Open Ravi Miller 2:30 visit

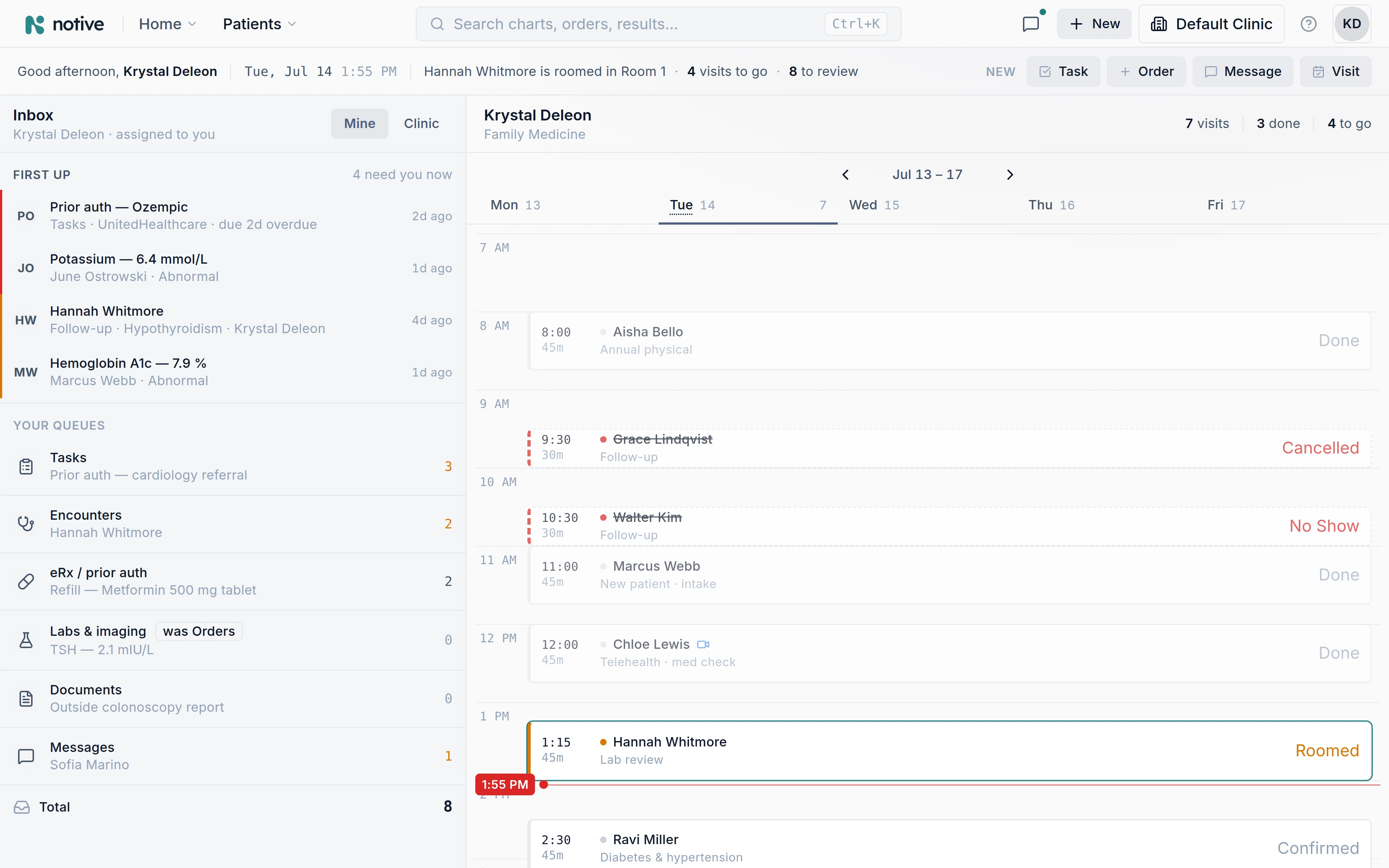[x=950, y=844]
